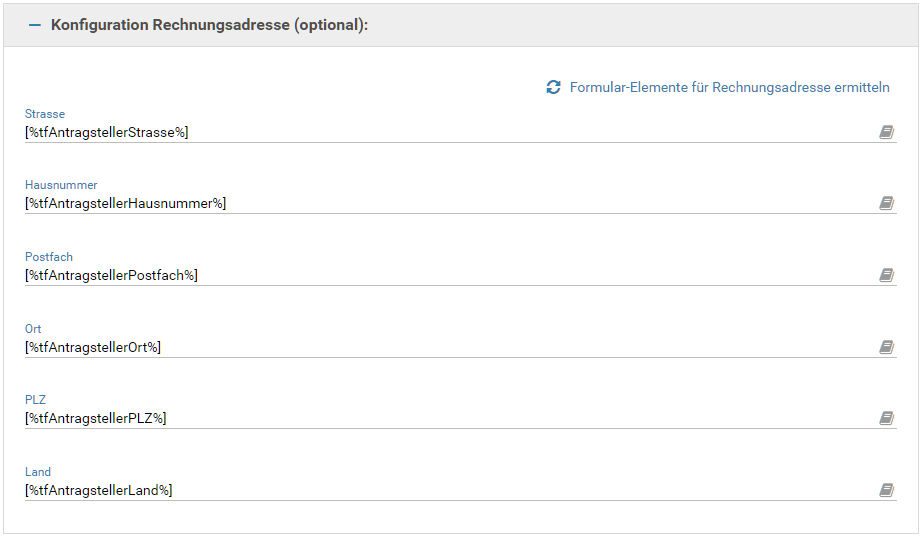
Task: Click the 'Konfiguration Rechnungsadresse (optional)' header title
Action: tap(209, 25)
